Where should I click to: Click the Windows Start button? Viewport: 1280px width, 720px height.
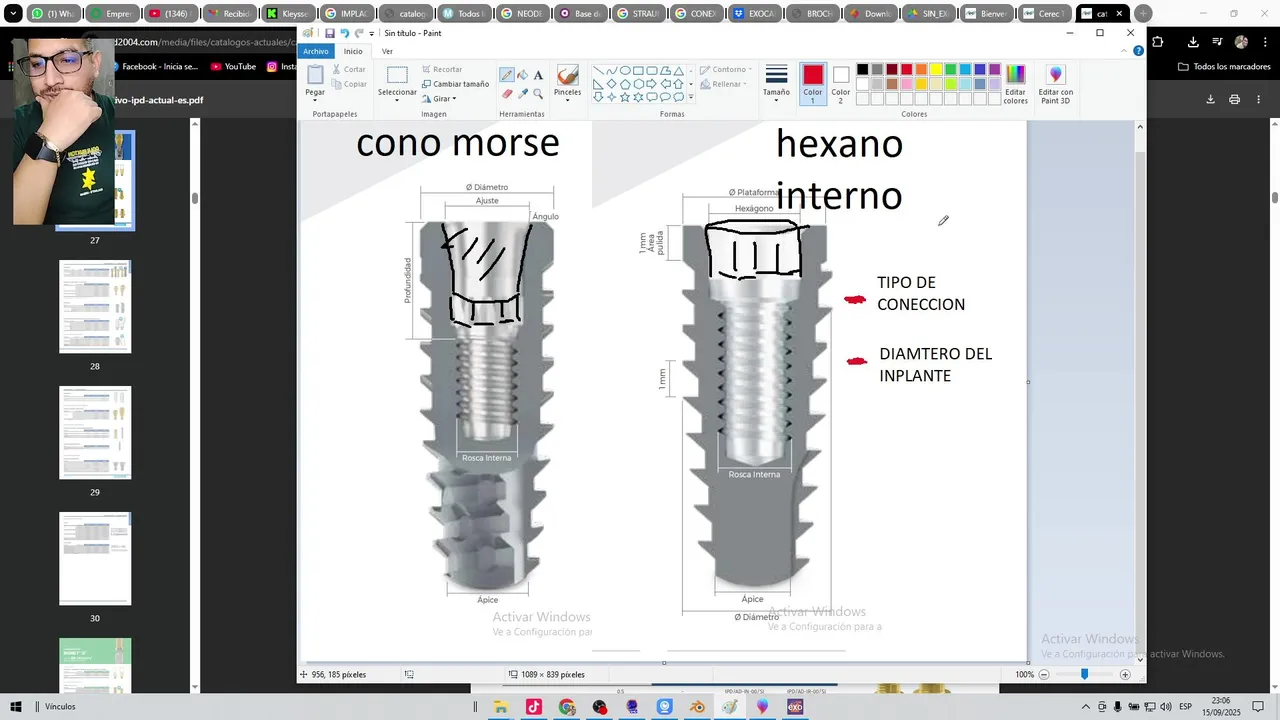16,707
